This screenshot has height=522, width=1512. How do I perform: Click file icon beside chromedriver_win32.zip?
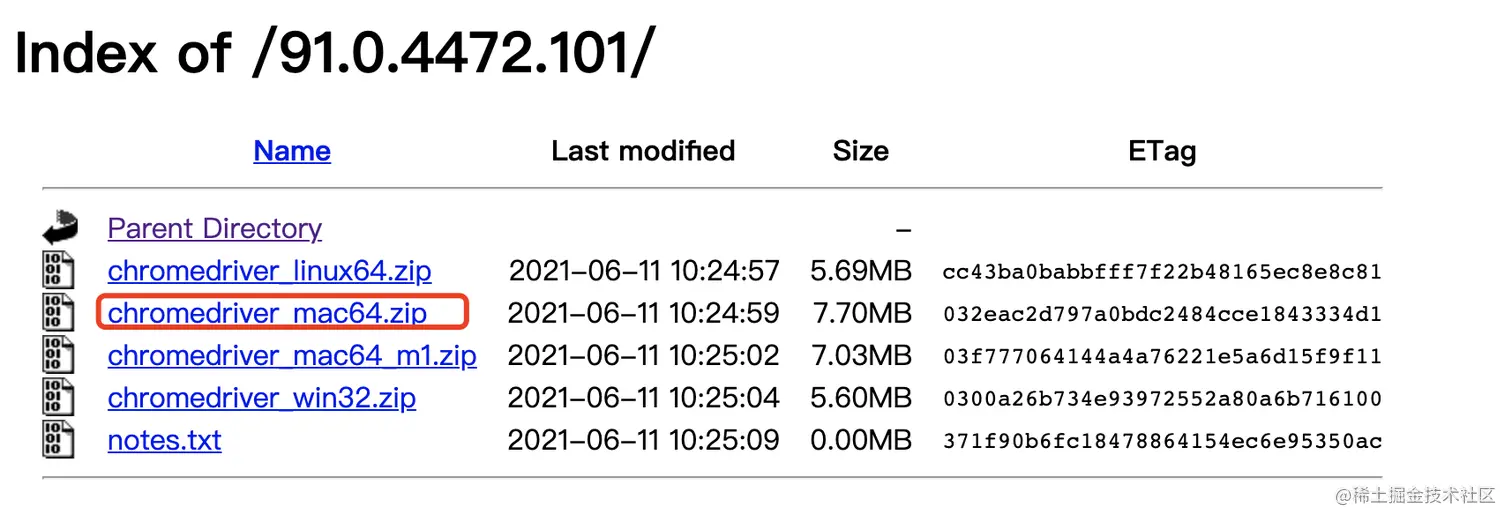point(58,397)
